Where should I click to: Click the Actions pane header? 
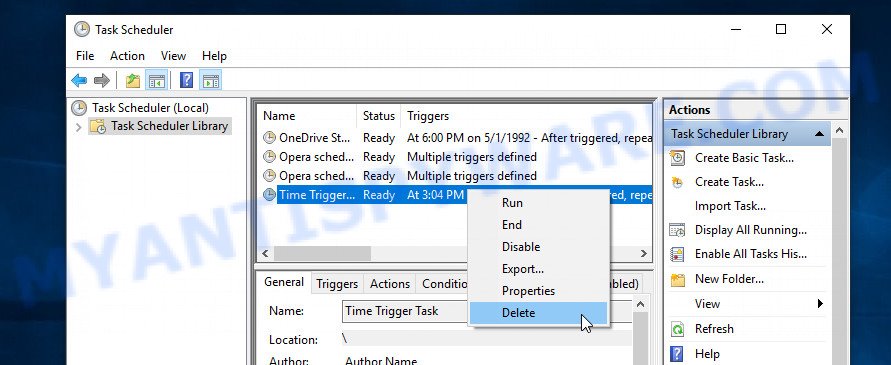[755, 110]
